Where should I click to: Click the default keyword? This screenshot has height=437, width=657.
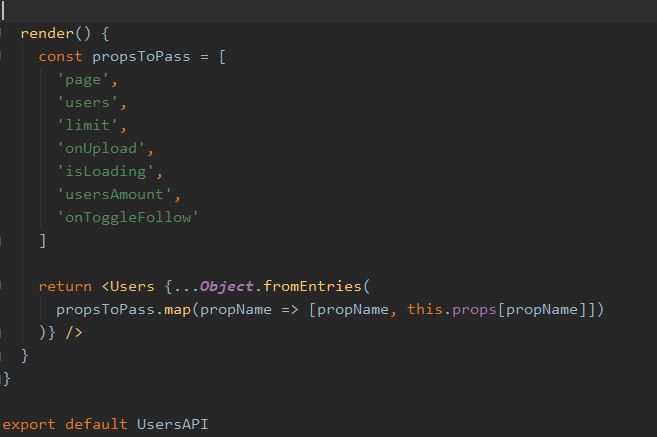[x=96, y=424]
